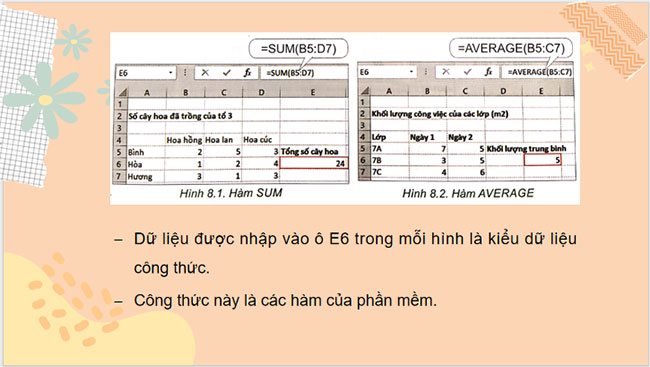Select column C header in AVERAGE sheet
This screenshot has width=650, height=367.
point(465,91)
